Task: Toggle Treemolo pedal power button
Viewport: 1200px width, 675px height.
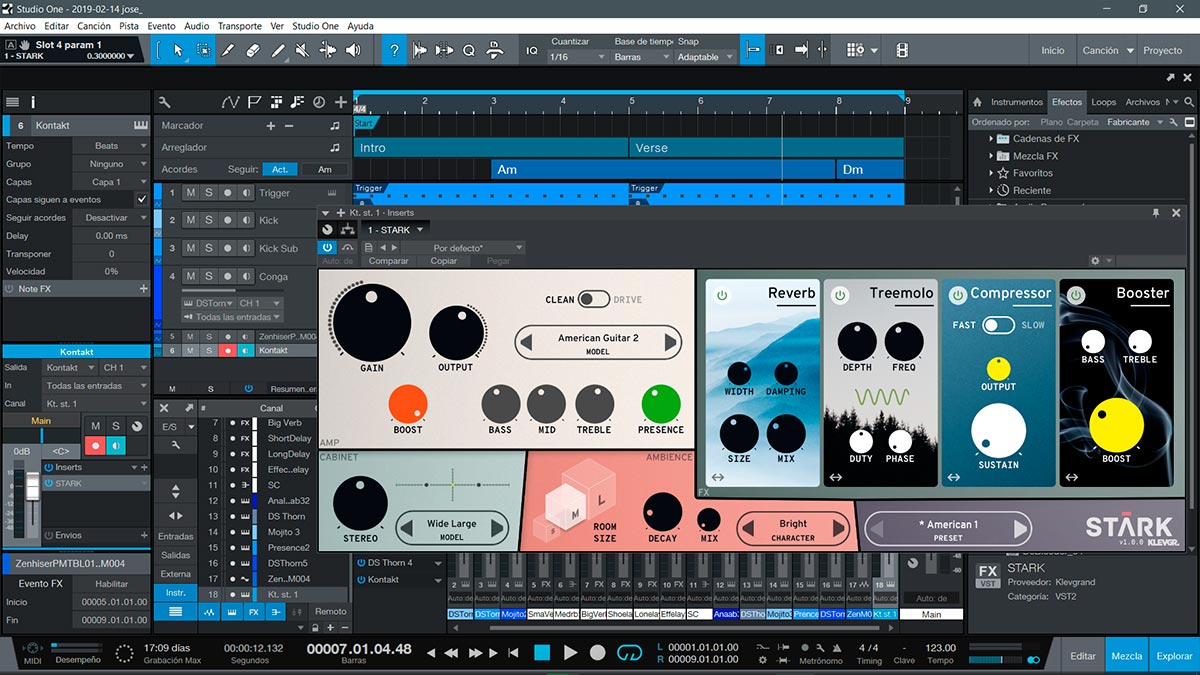Action: coord(841,295)
